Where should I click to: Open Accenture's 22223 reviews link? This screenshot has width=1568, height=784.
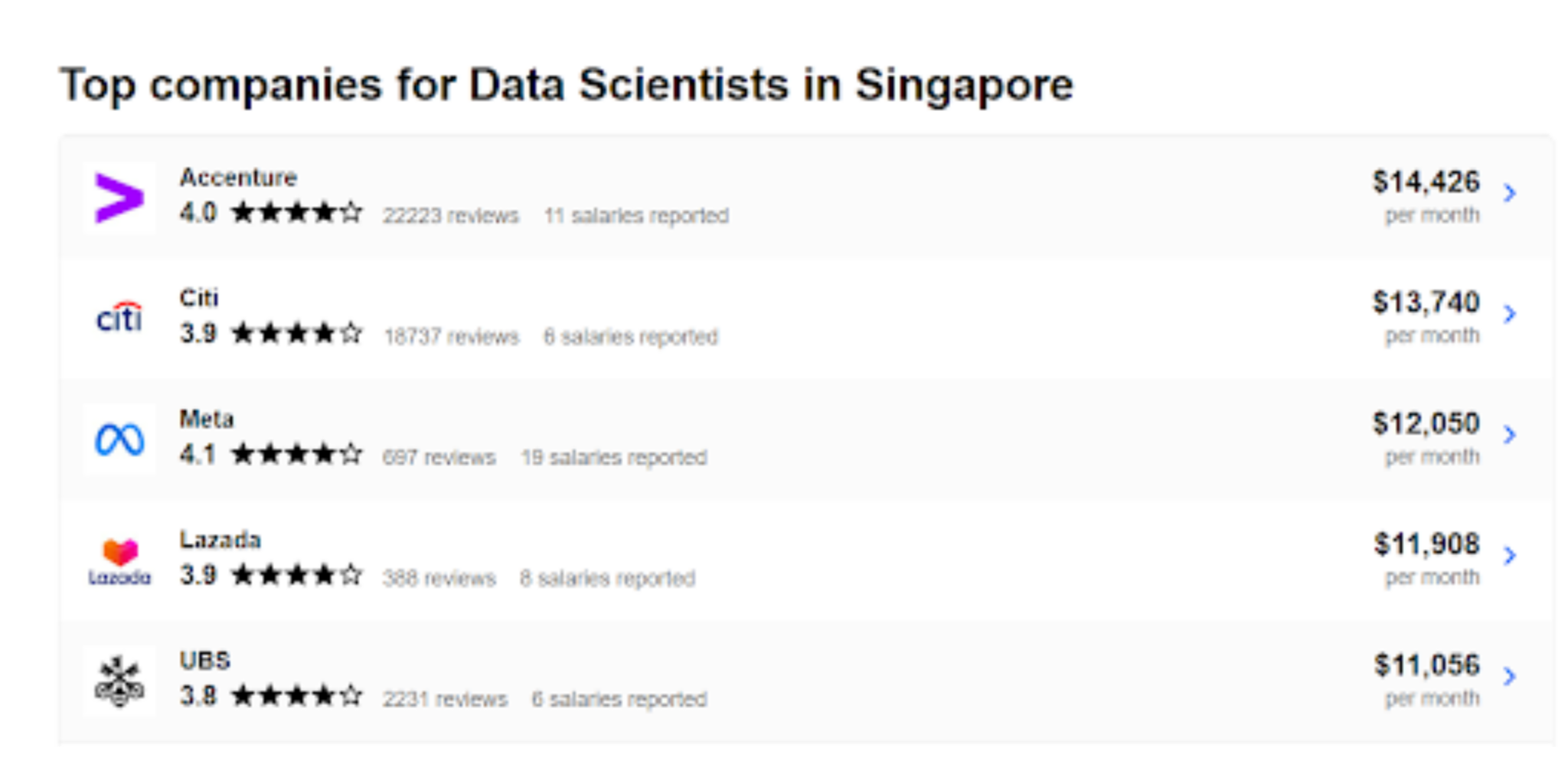pyautogui.click(x=450, y=216)
